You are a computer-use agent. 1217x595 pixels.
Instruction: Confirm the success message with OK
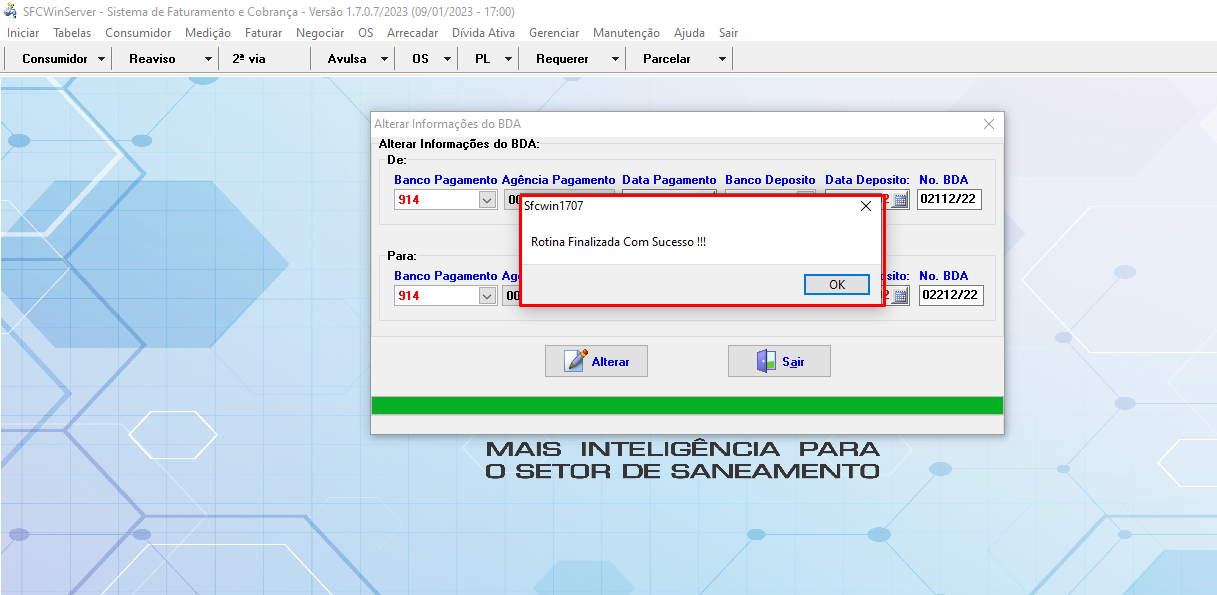click(x=836, y=284)
